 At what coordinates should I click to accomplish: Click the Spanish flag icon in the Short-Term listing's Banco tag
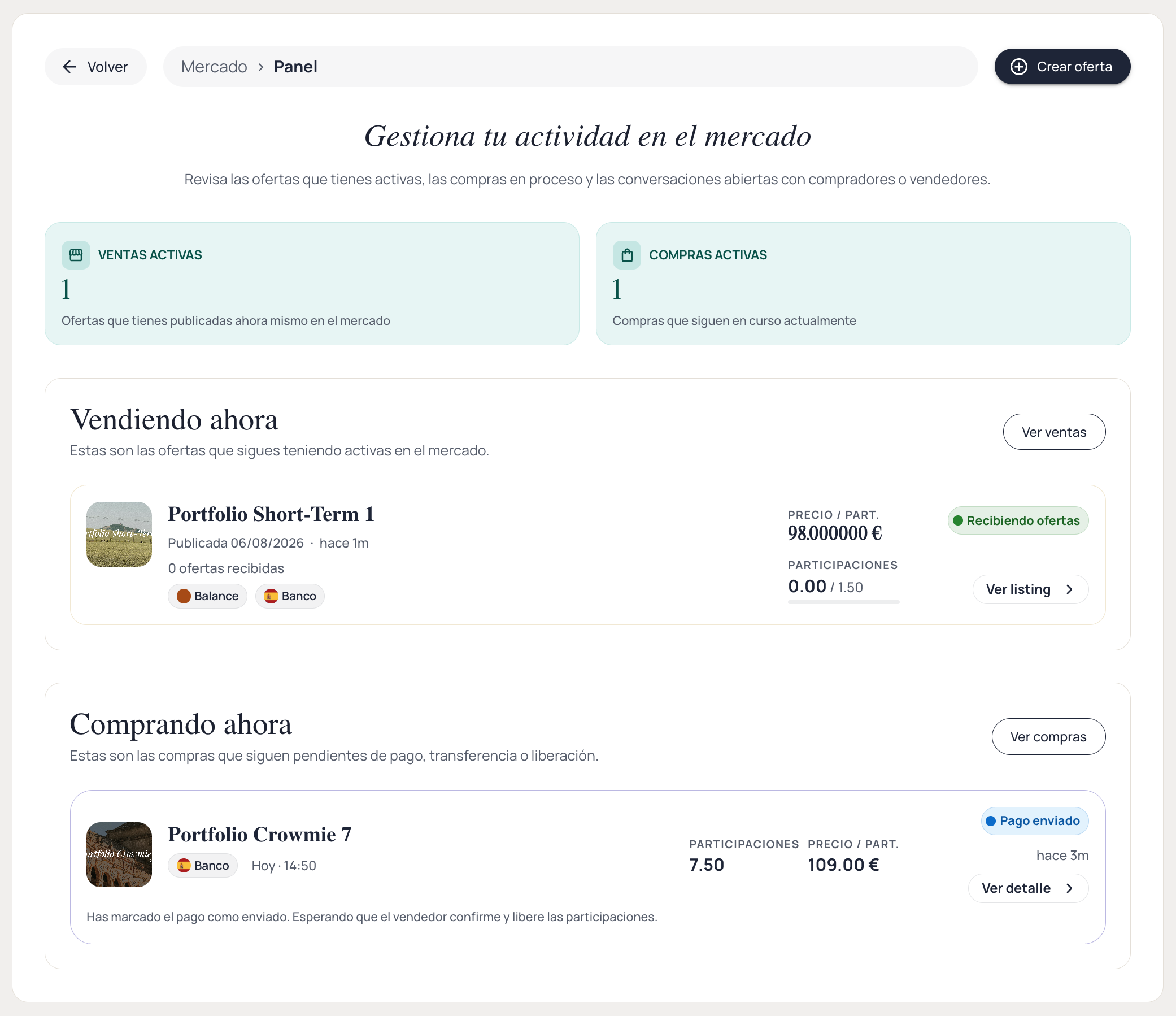pyautogui.click(x=271, y=596)
